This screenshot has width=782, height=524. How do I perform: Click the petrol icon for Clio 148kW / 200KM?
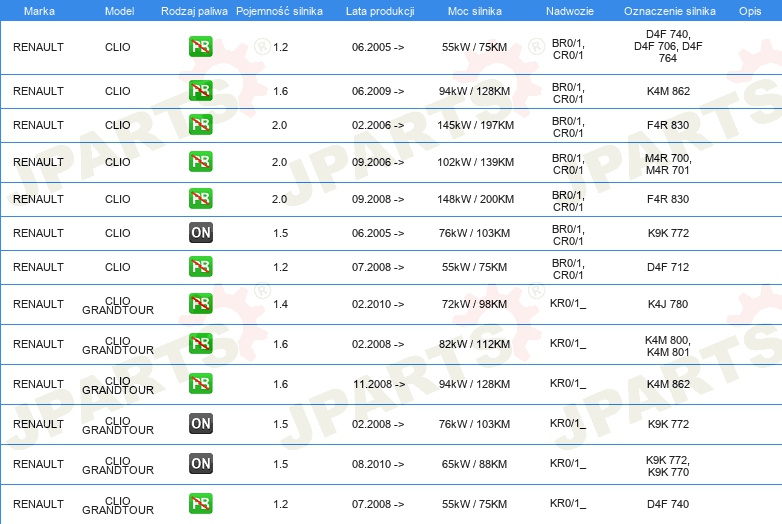click(x=201, y=198)
